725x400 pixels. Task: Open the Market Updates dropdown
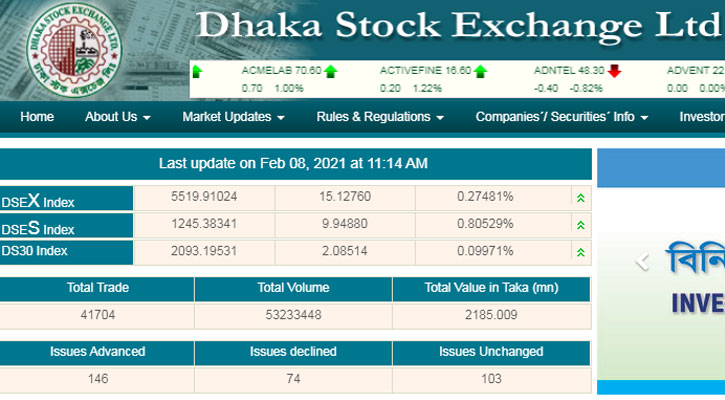tap(233, 117)
